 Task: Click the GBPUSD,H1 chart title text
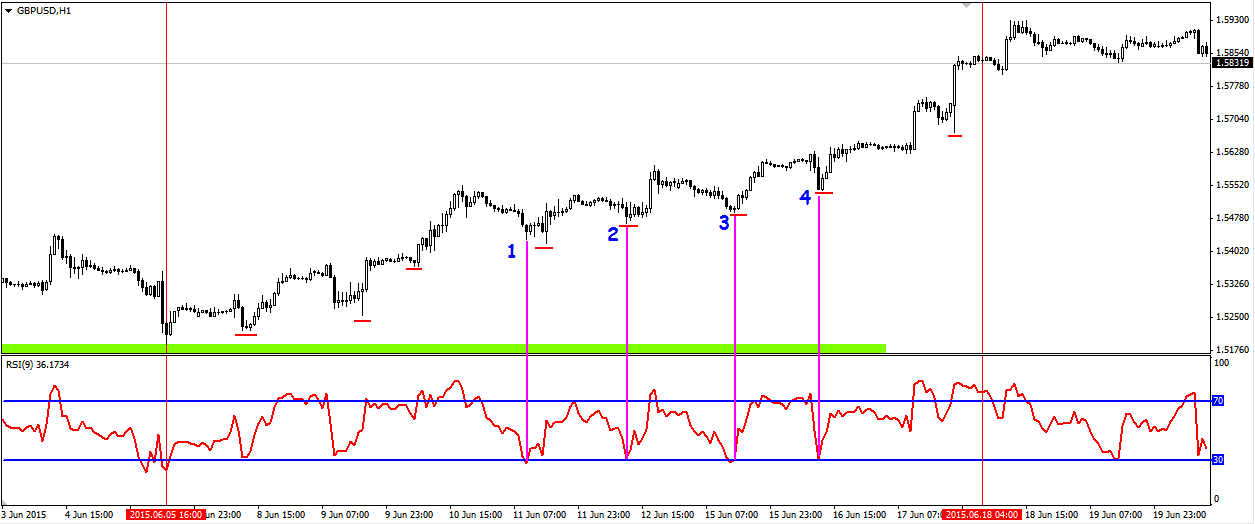tap(45, 10)
